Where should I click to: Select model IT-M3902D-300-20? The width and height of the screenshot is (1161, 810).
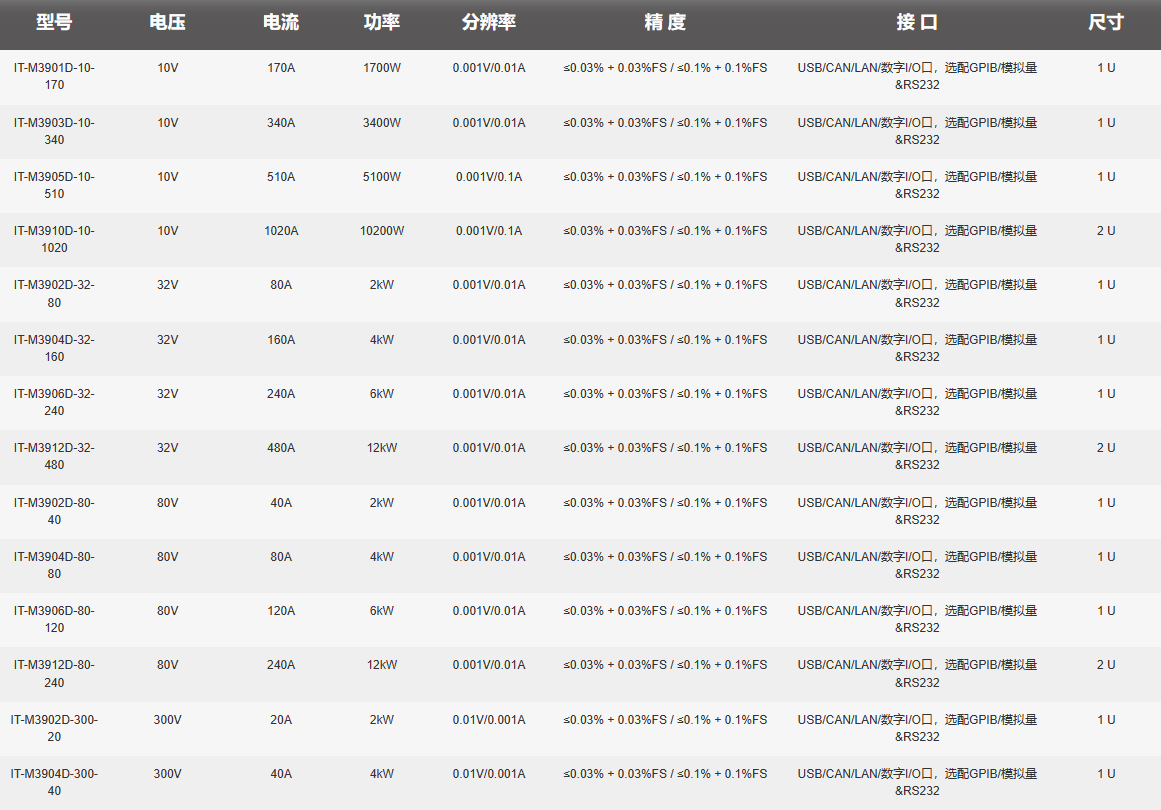pos(54,728)
